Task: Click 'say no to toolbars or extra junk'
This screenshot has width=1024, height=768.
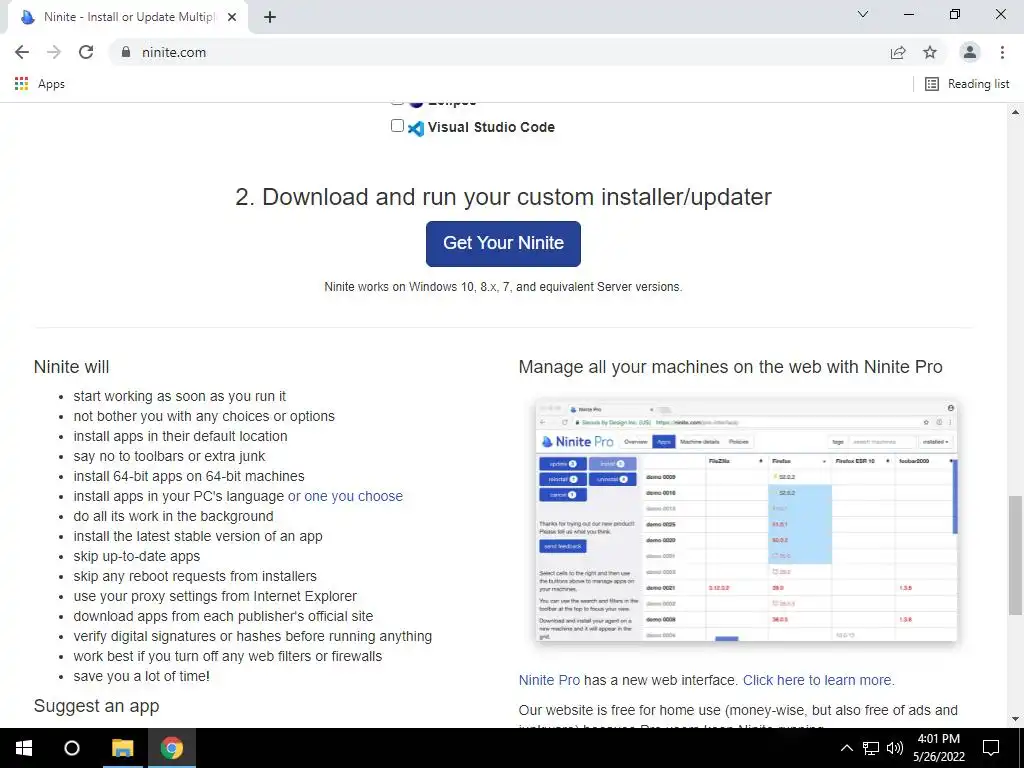Action: coord(169,456)
